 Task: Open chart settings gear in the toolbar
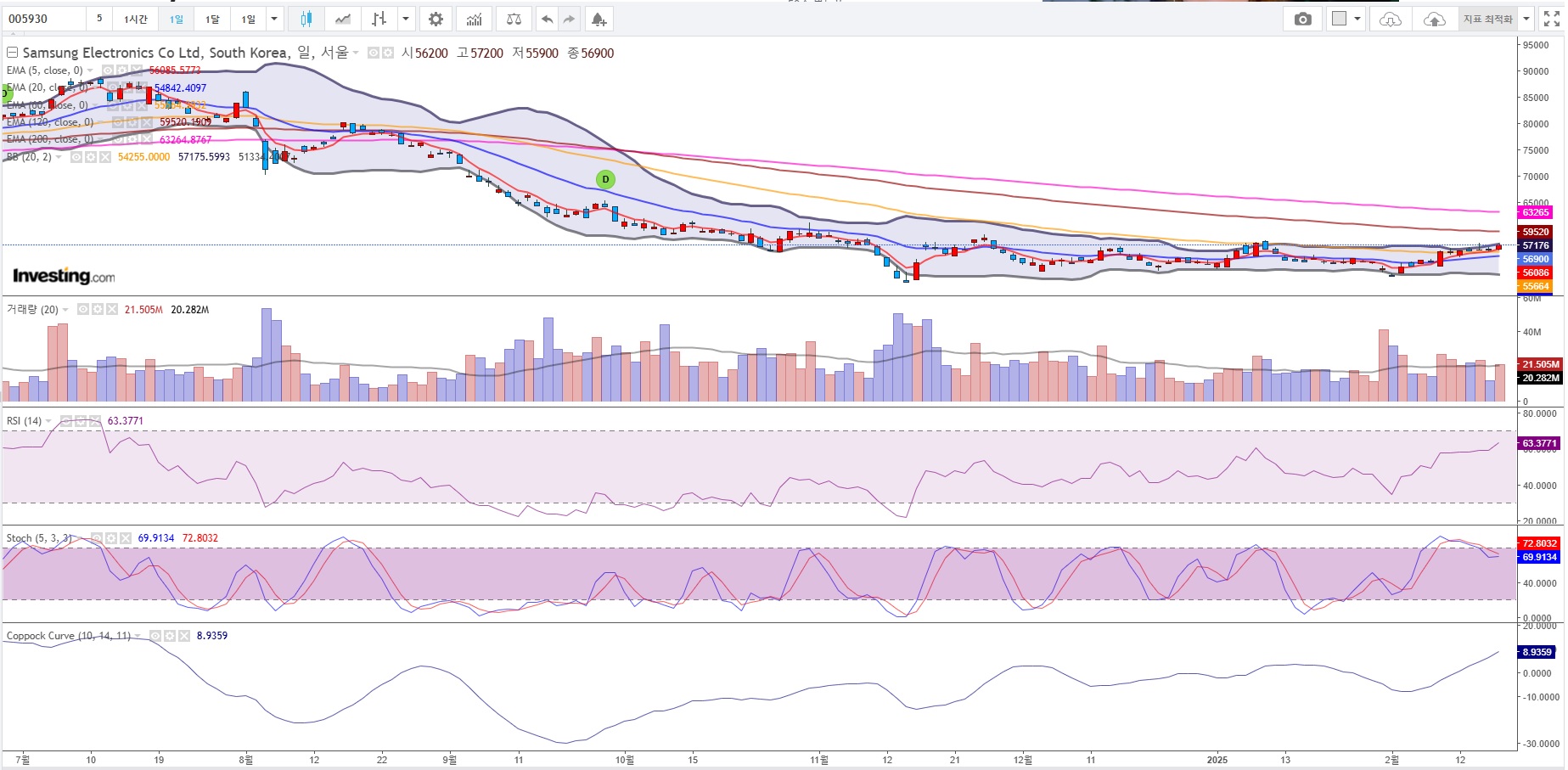436,19
